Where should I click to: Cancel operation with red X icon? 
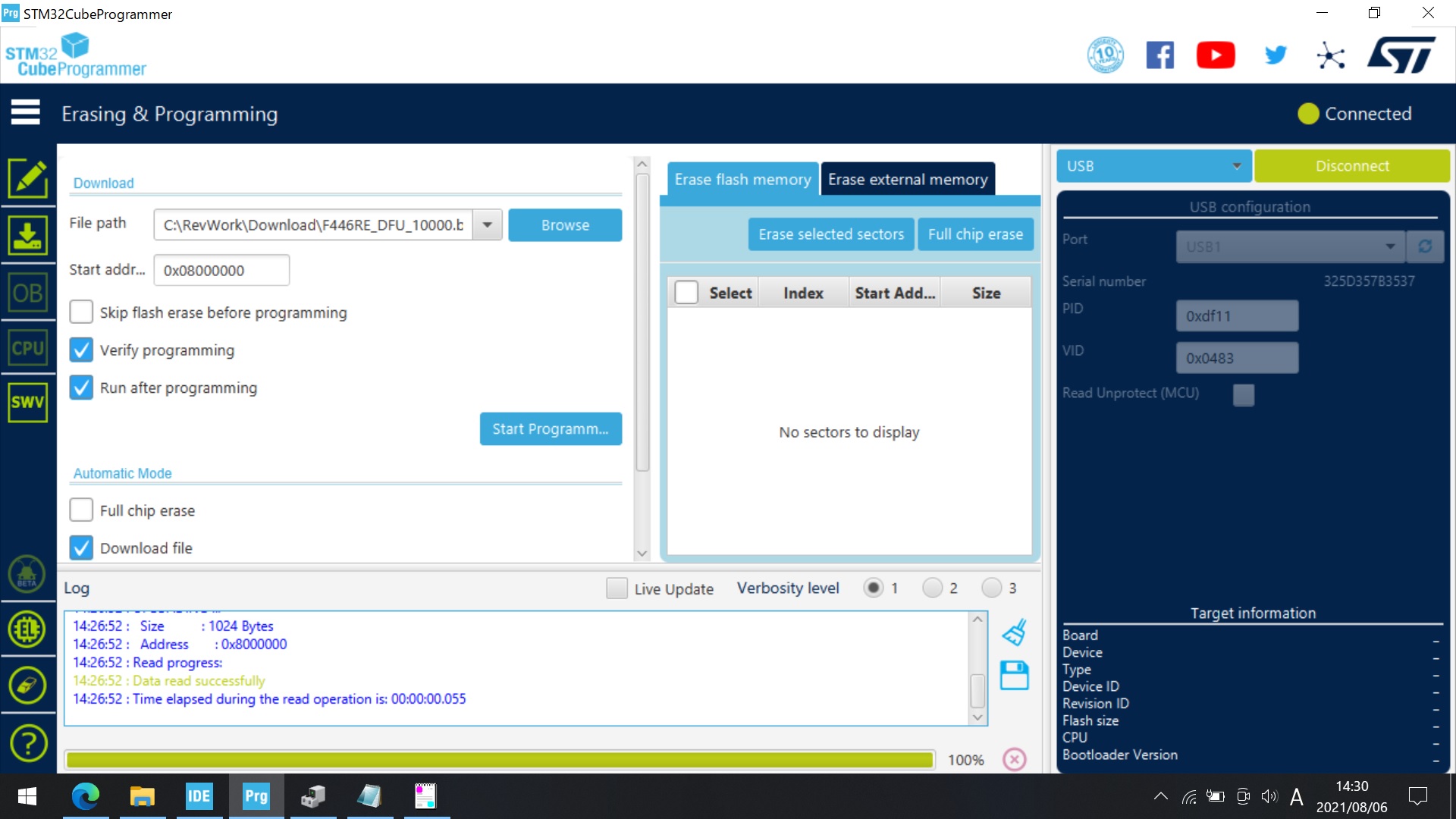coord(1015,759)
